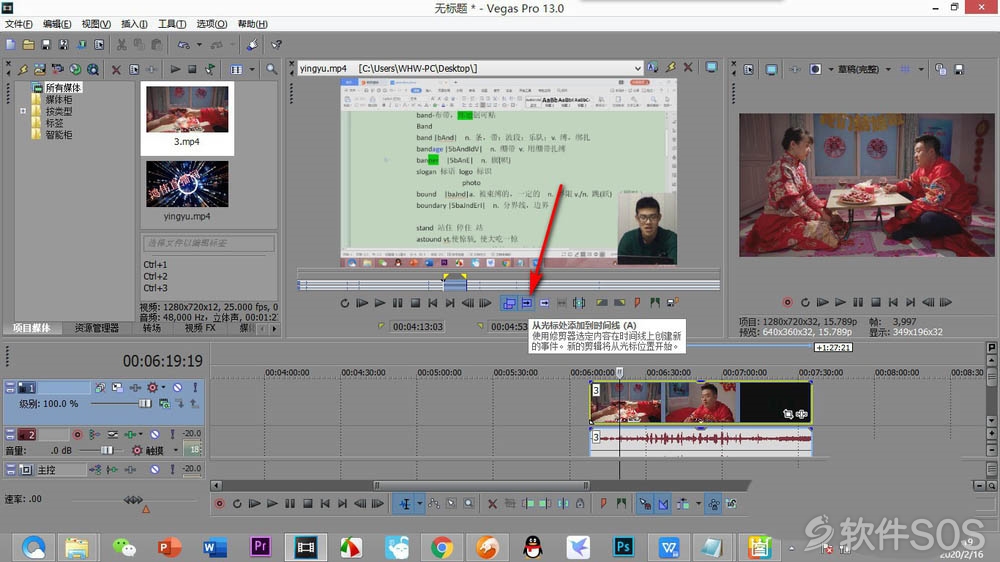Toggle overwrite mode in the trimmer
The image size is (1000, 562).
tap(509, 303)
